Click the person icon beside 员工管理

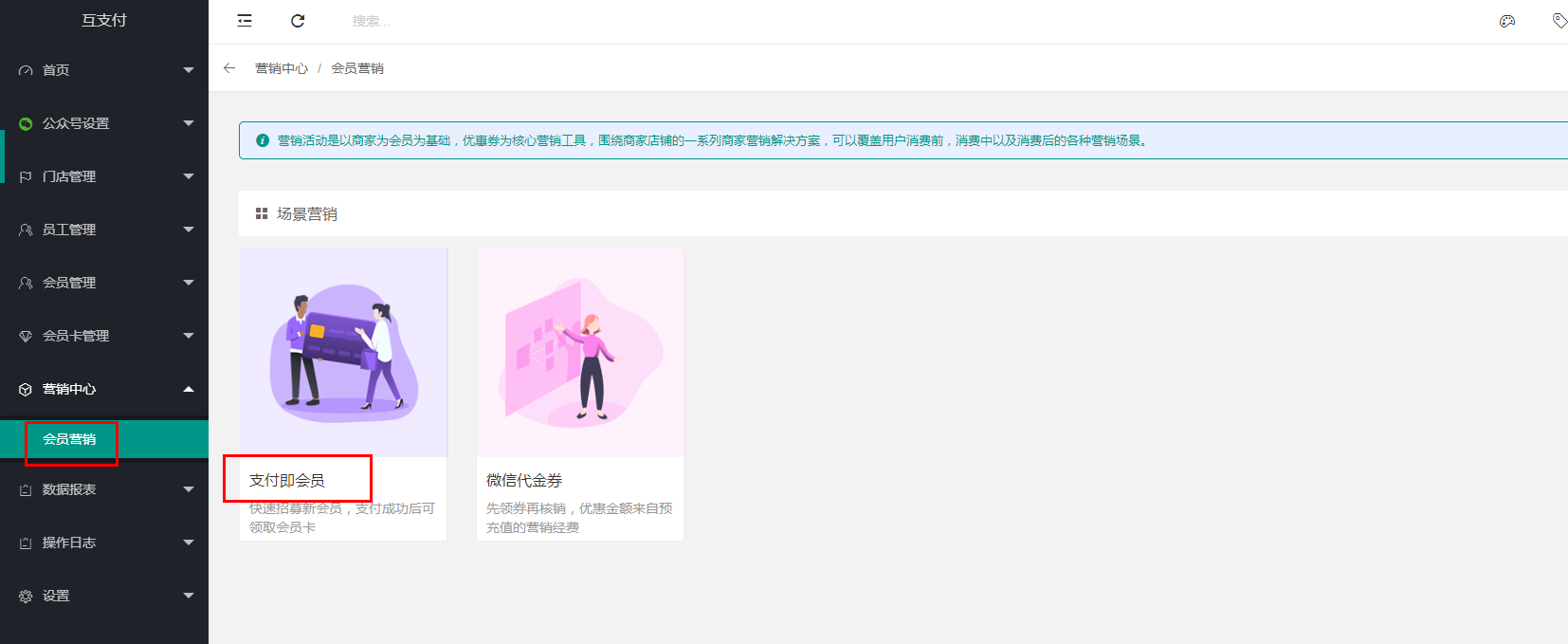tap(26, 230)
